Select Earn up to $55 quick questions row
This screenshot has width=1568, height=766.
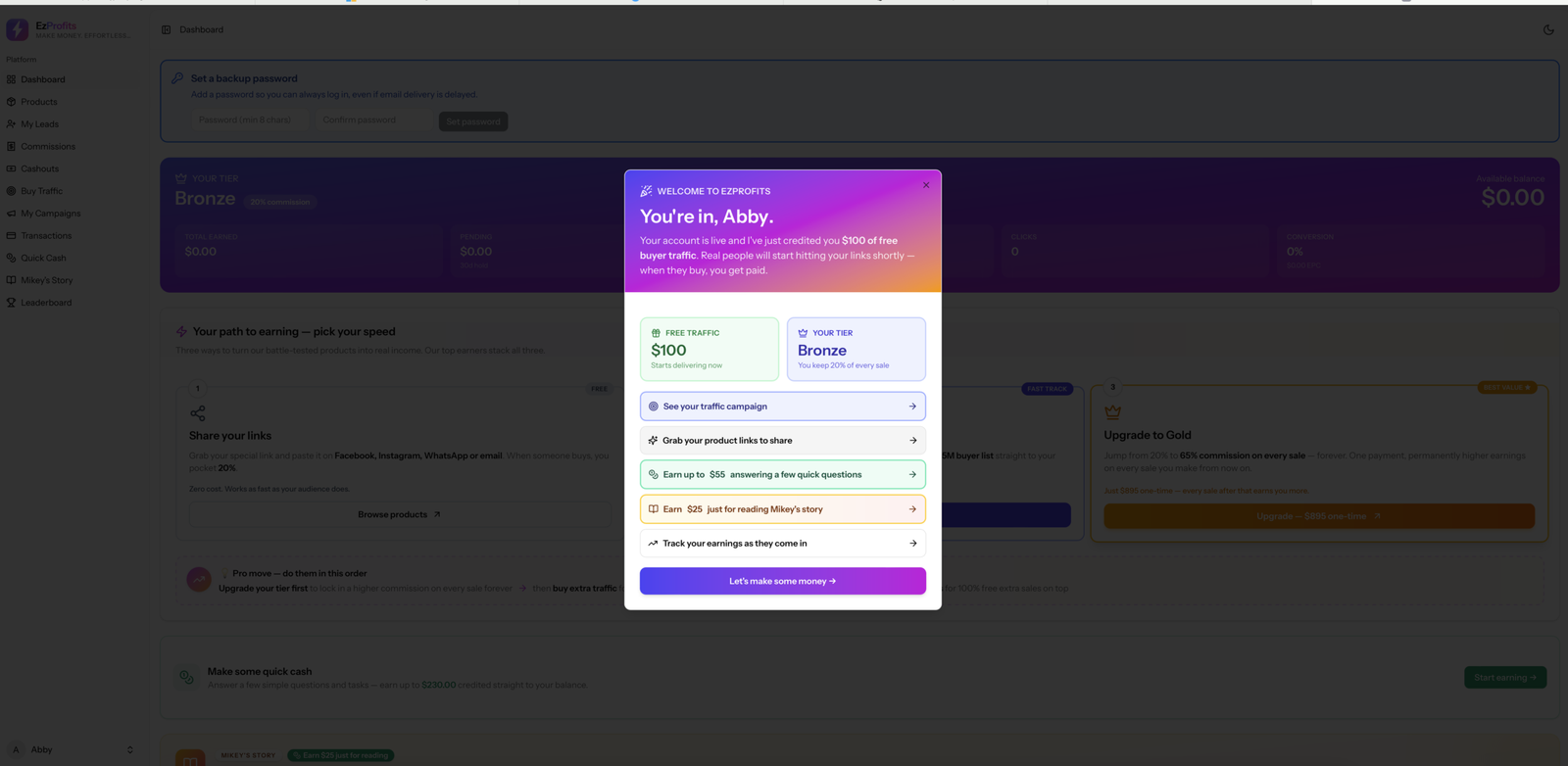pos(783,475)
